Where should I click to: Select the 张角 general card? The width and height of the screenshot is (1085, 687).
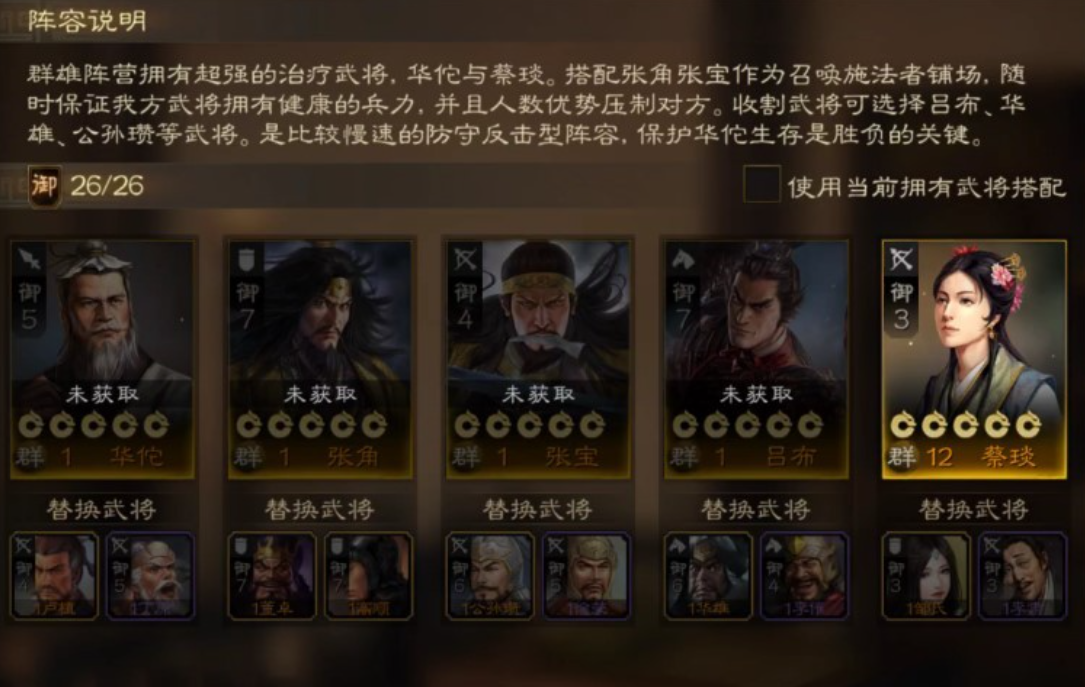tap(320, 359)
